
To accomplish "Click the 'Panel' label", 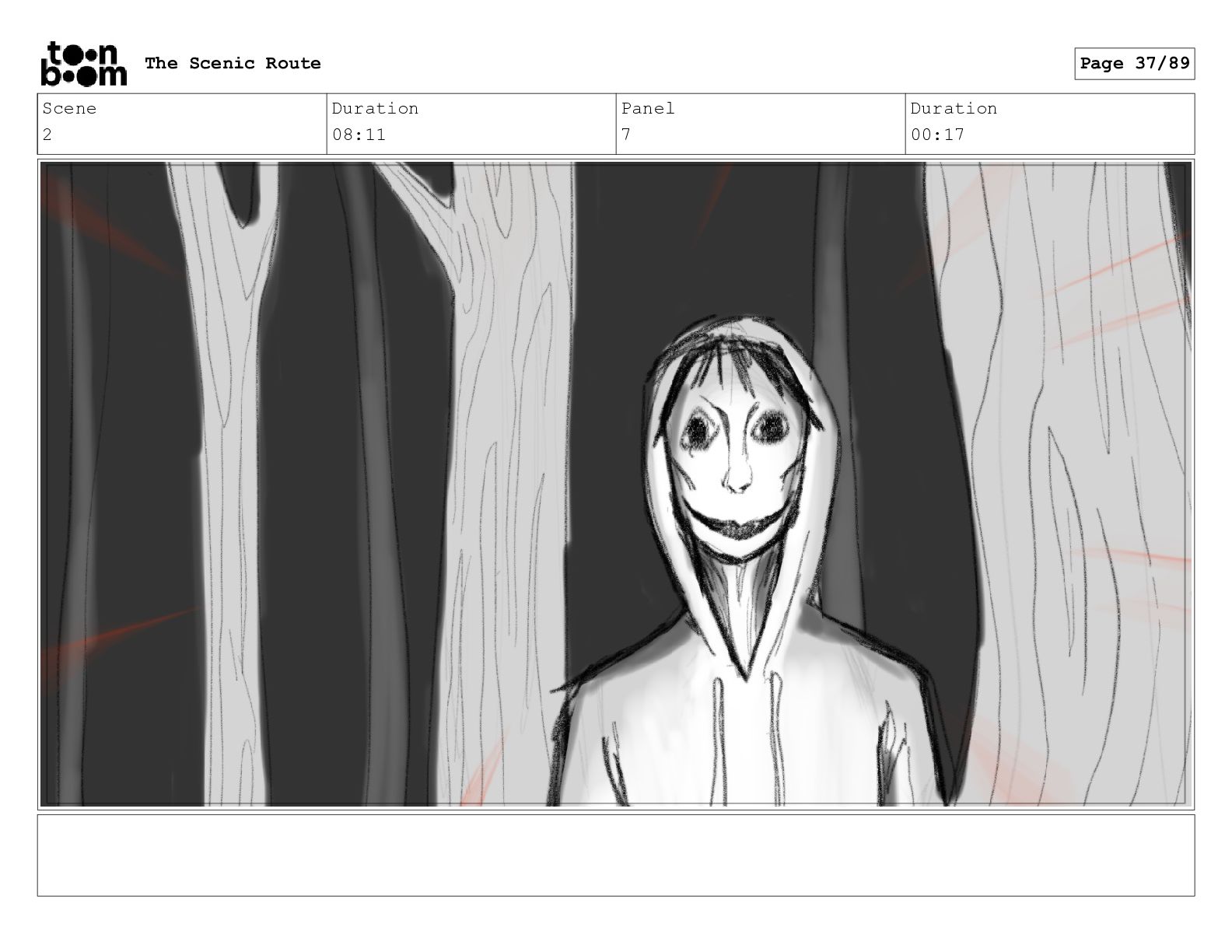I will click(x=648, y=108).
